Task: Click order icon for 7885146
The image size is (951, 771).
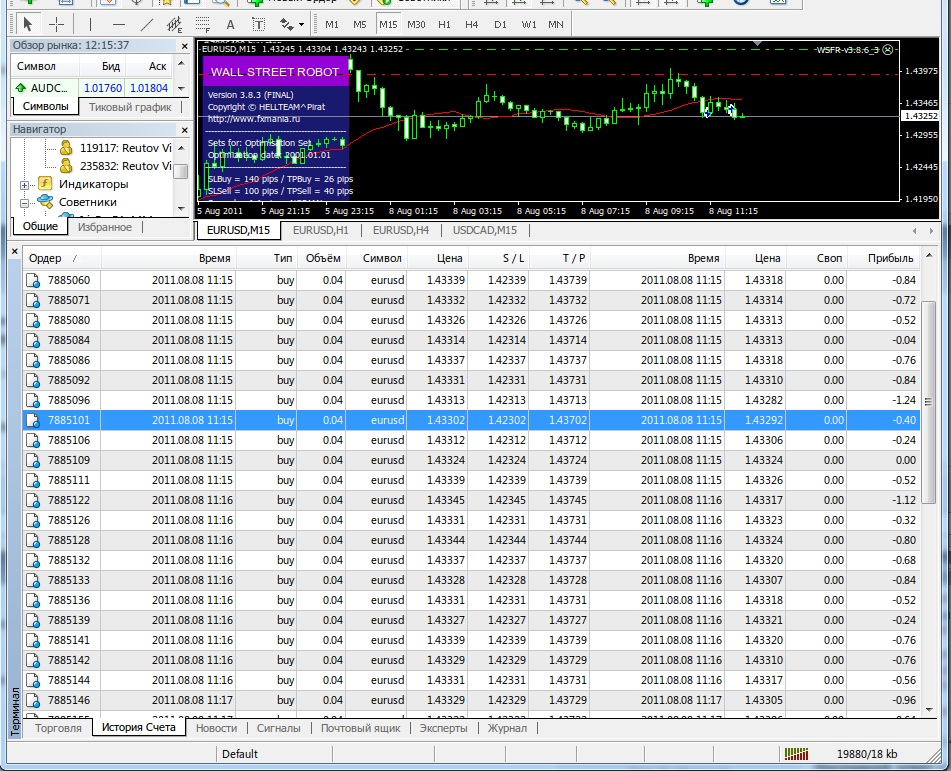Action: 33,701
